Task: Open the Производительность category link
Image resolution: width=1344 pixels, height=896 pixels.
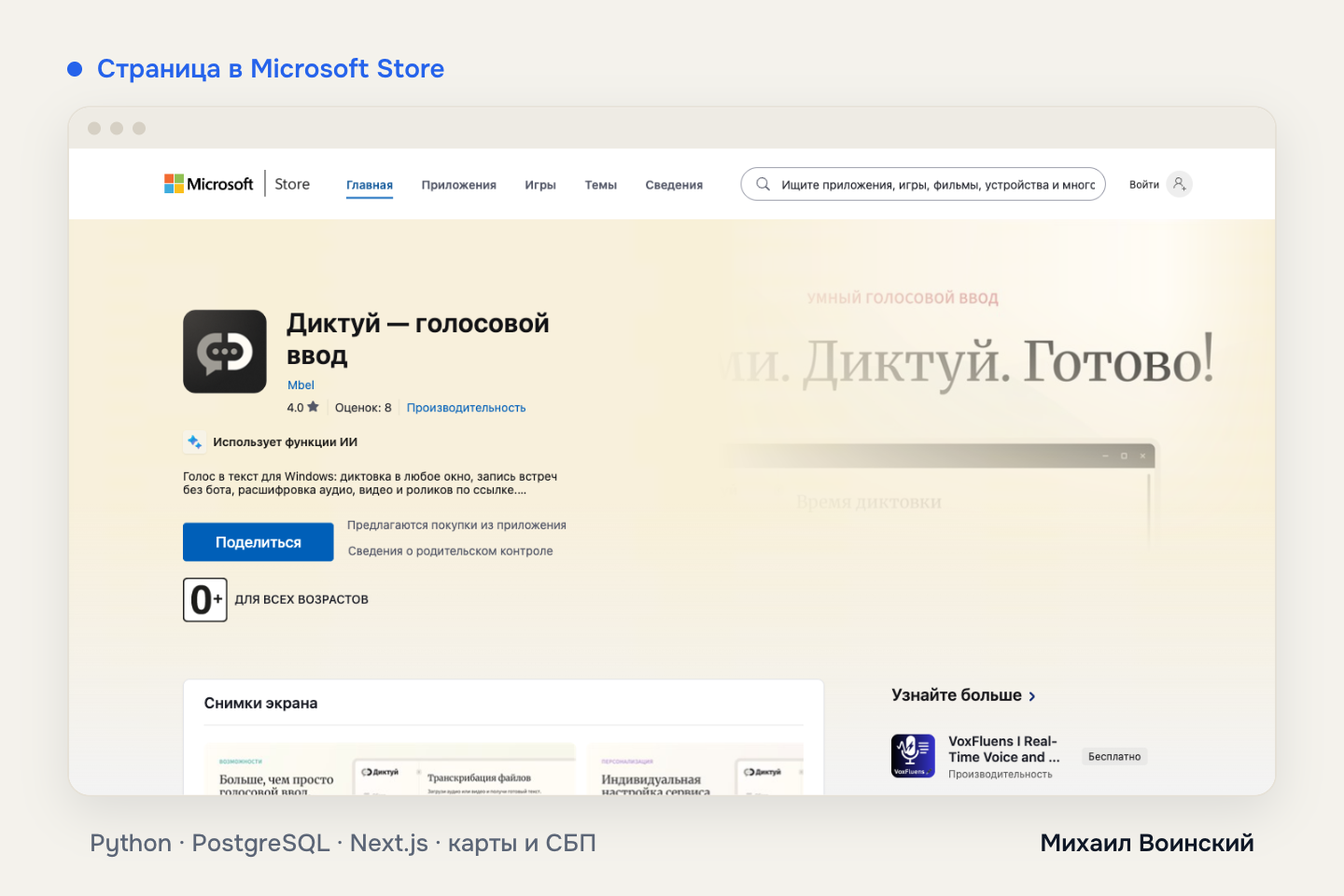Action: click(x=466, y=408)
